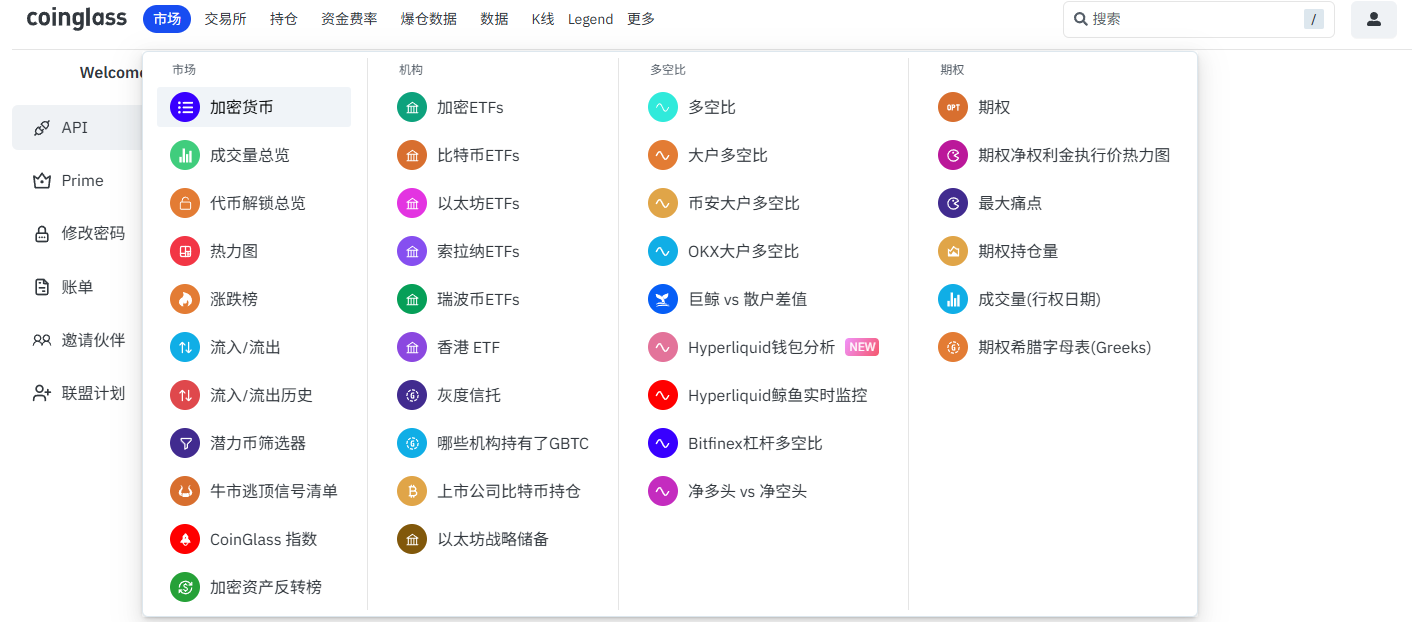Screen dimensions: 1426x622
Task: Click the 最大痛点 pie icon
Action: point(953,203)
